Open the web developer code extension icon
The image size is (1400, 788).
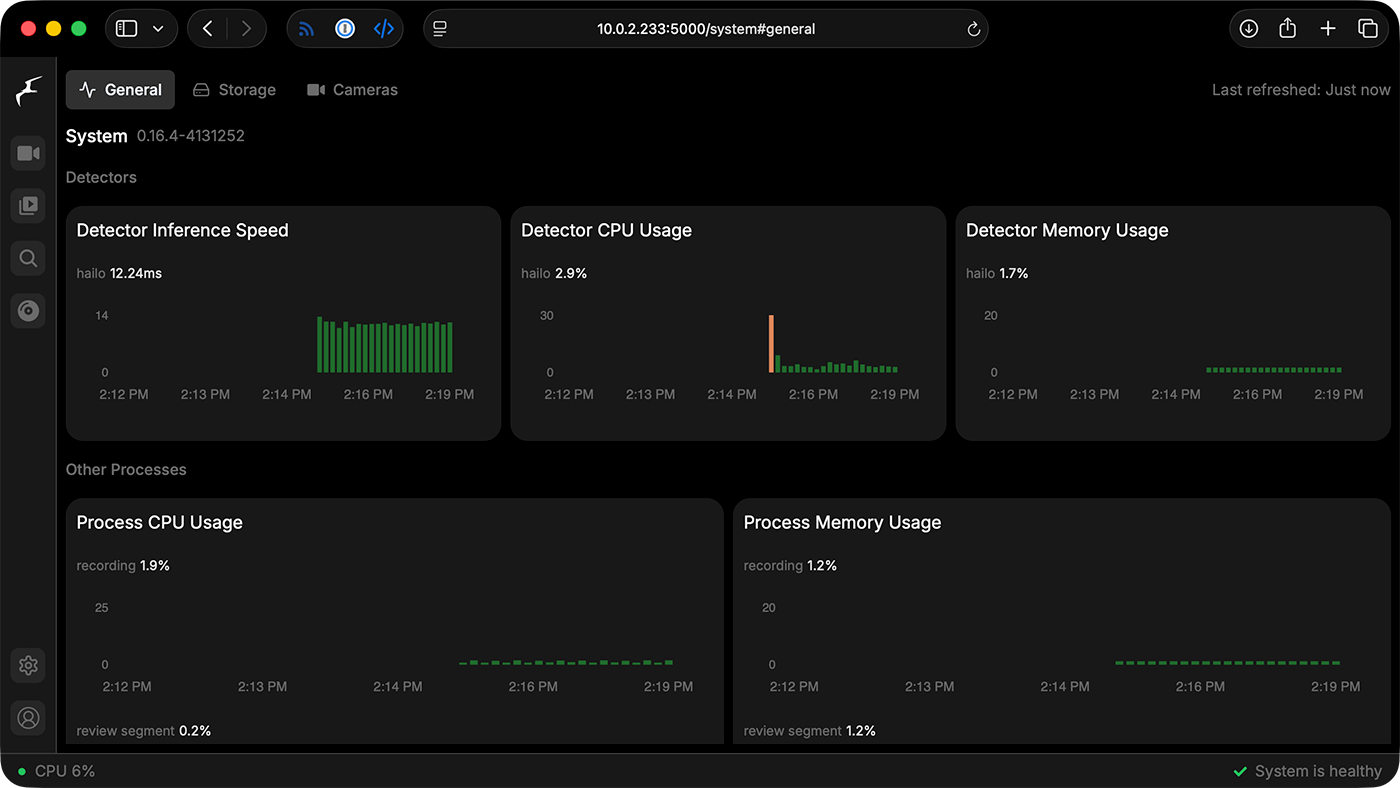(383, 29)
